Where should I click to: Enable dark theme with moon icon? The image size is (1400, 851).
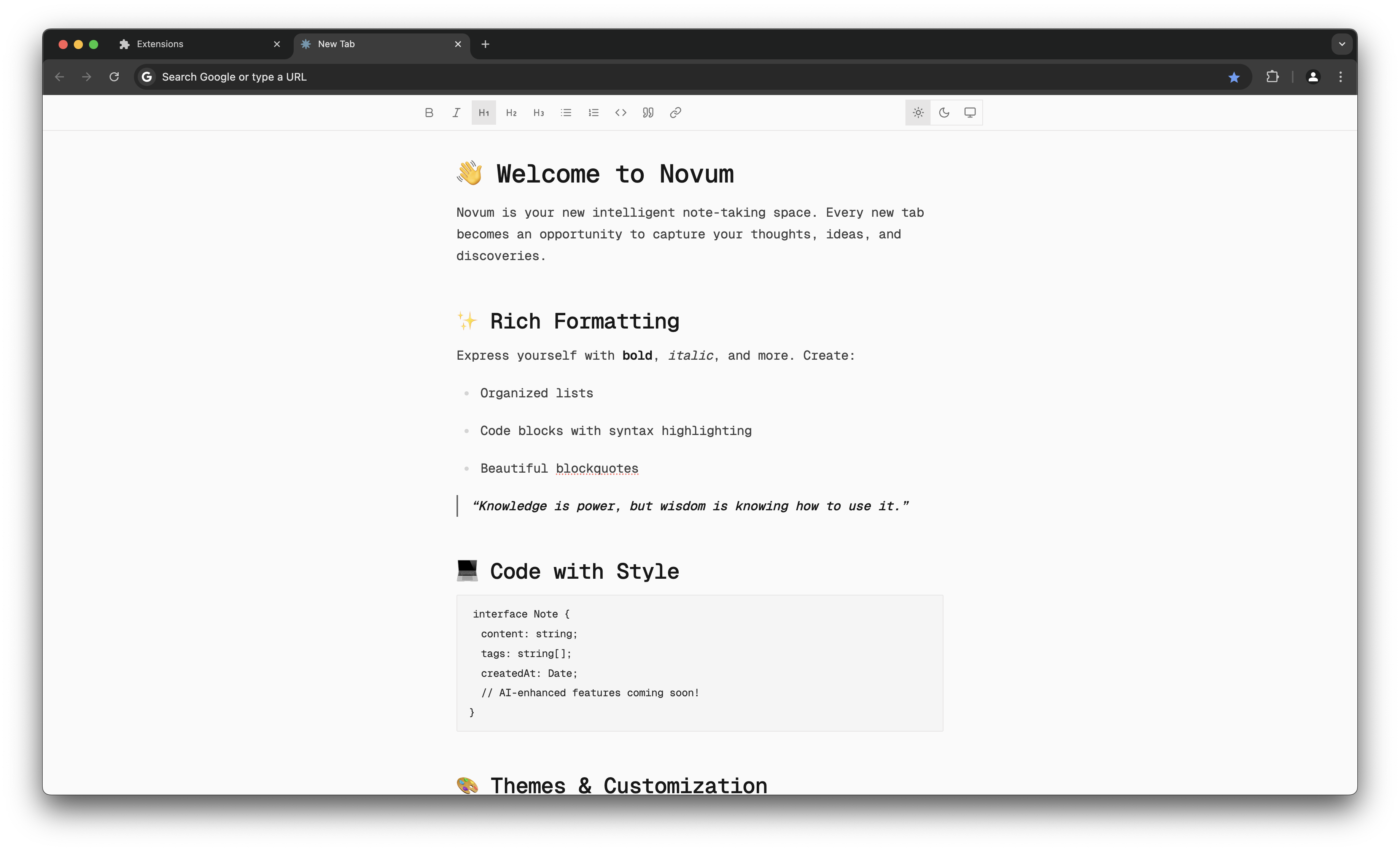[x=944, y=113]
